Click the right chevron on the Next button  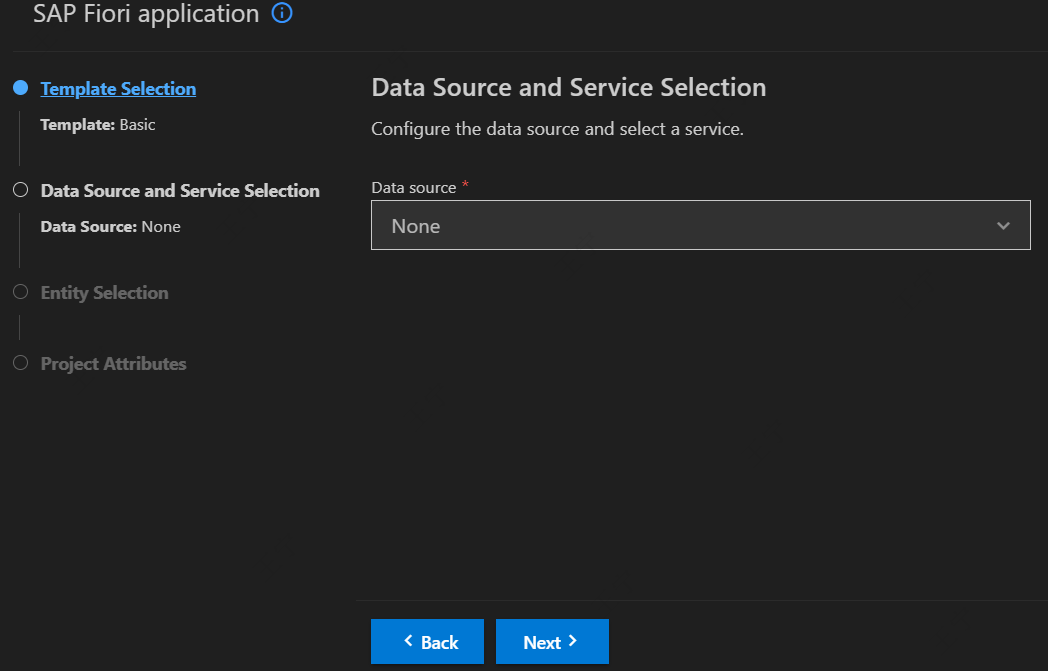click(573, 641)
